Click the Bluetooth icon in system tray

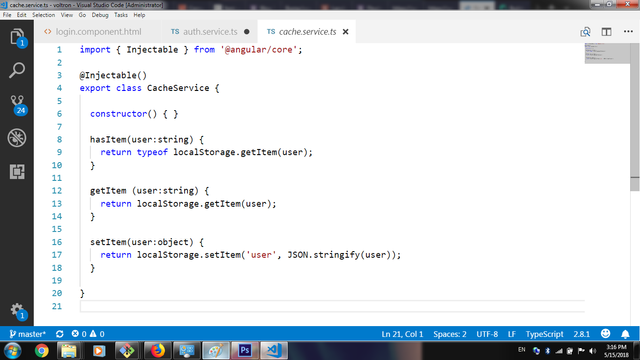(x=547, y=351)
